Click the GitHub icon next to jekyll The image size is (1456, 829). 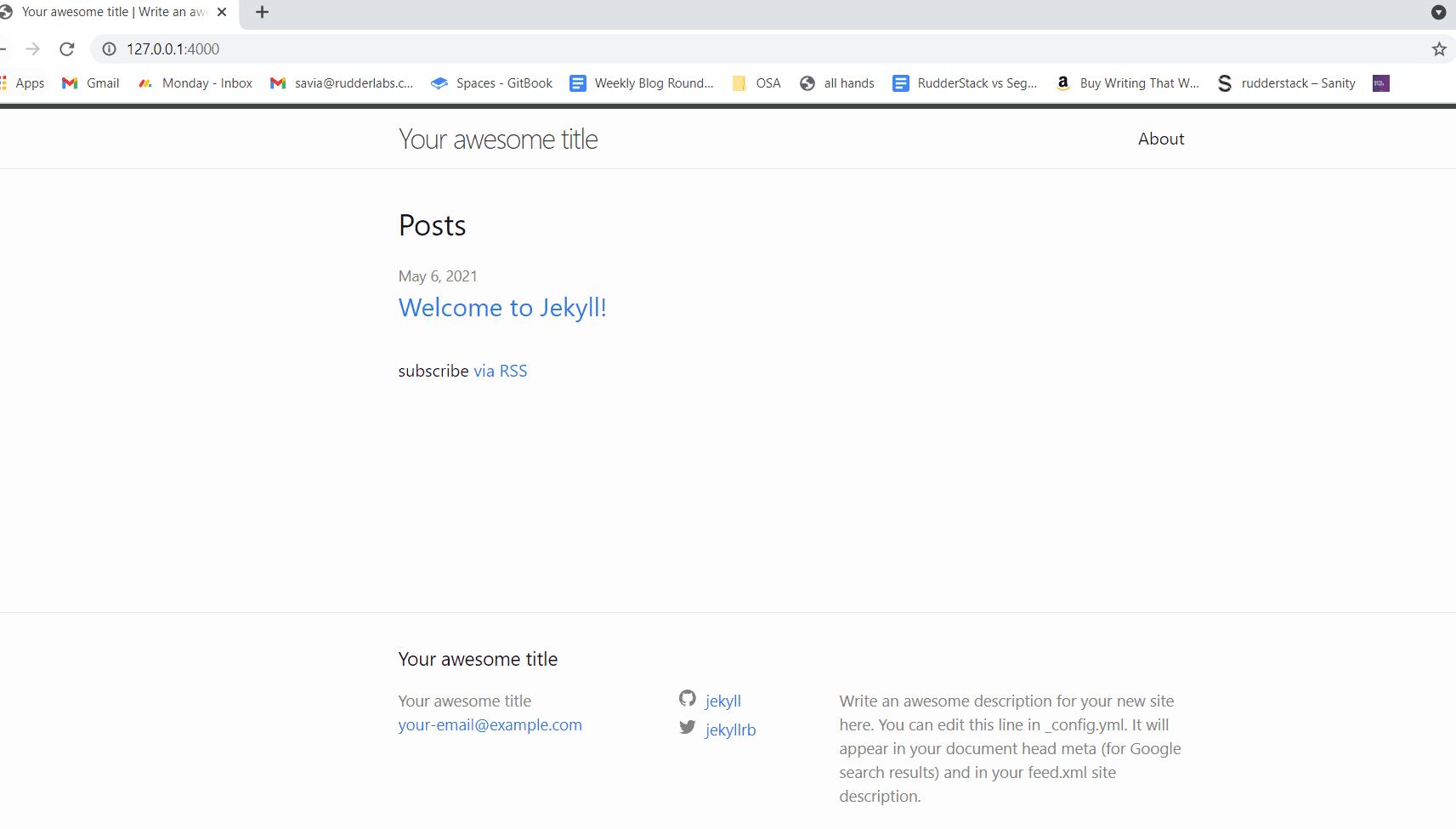688,699
